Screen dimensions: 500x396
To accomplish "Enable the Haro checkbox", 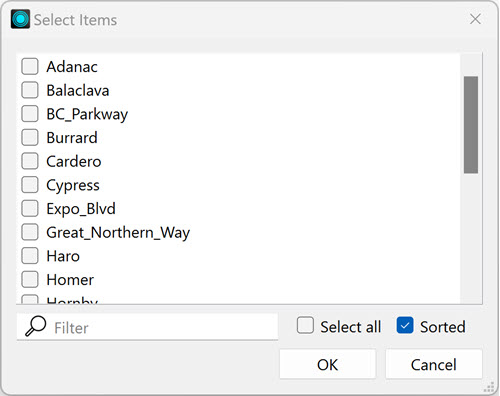I will pyautogui.click(x=30, y=256).
